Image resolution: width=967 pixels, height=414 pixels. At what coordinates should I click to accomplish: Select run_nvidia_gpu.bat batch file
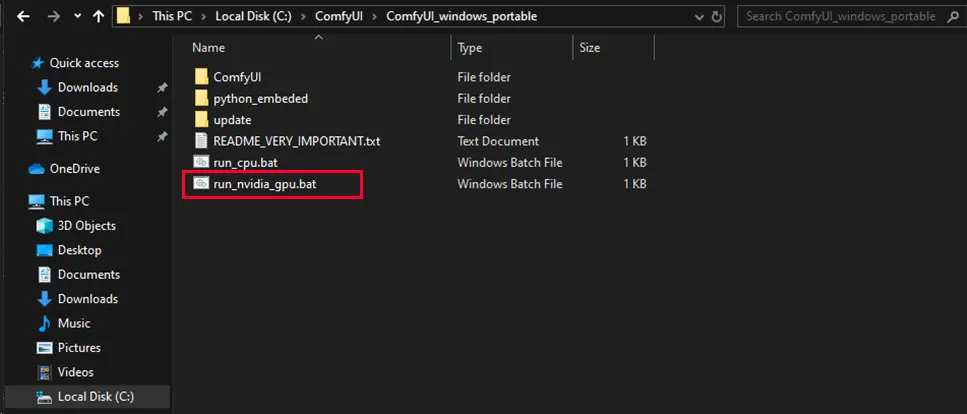[271, 184]
